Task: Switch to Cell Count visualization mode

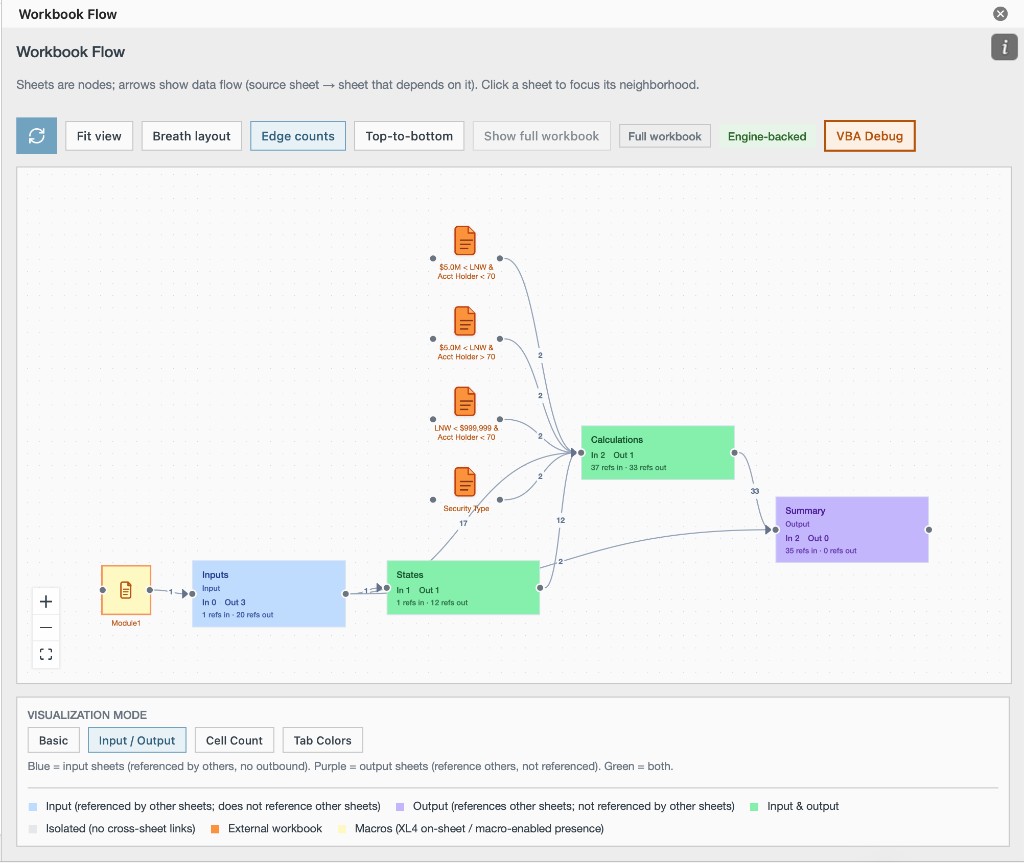Action: pyautogui.click(x=234, y=740)
